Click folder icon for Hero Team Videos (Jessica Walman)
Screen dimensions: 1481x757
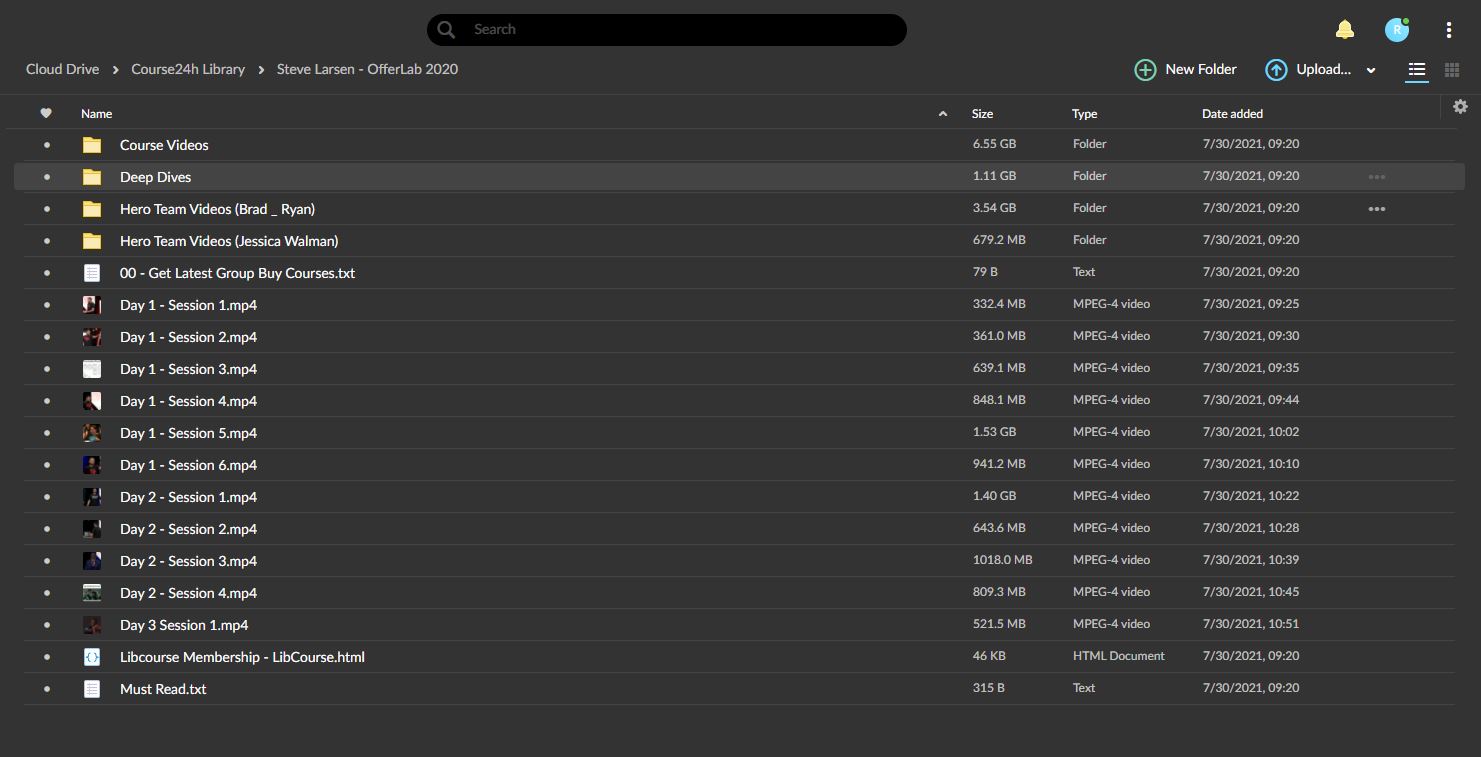92,241
